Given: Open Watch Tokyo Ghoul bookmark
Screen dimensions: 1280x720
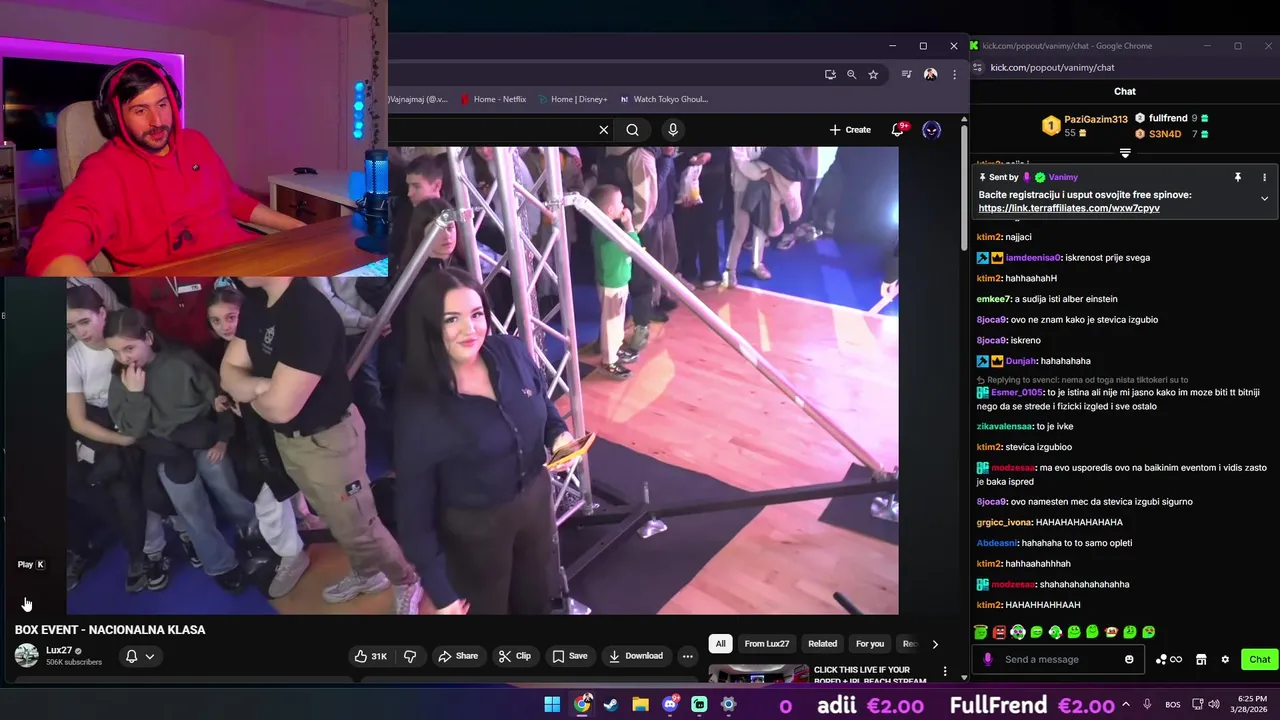Looking at the screenshot, I should click(x=664, y=99).
